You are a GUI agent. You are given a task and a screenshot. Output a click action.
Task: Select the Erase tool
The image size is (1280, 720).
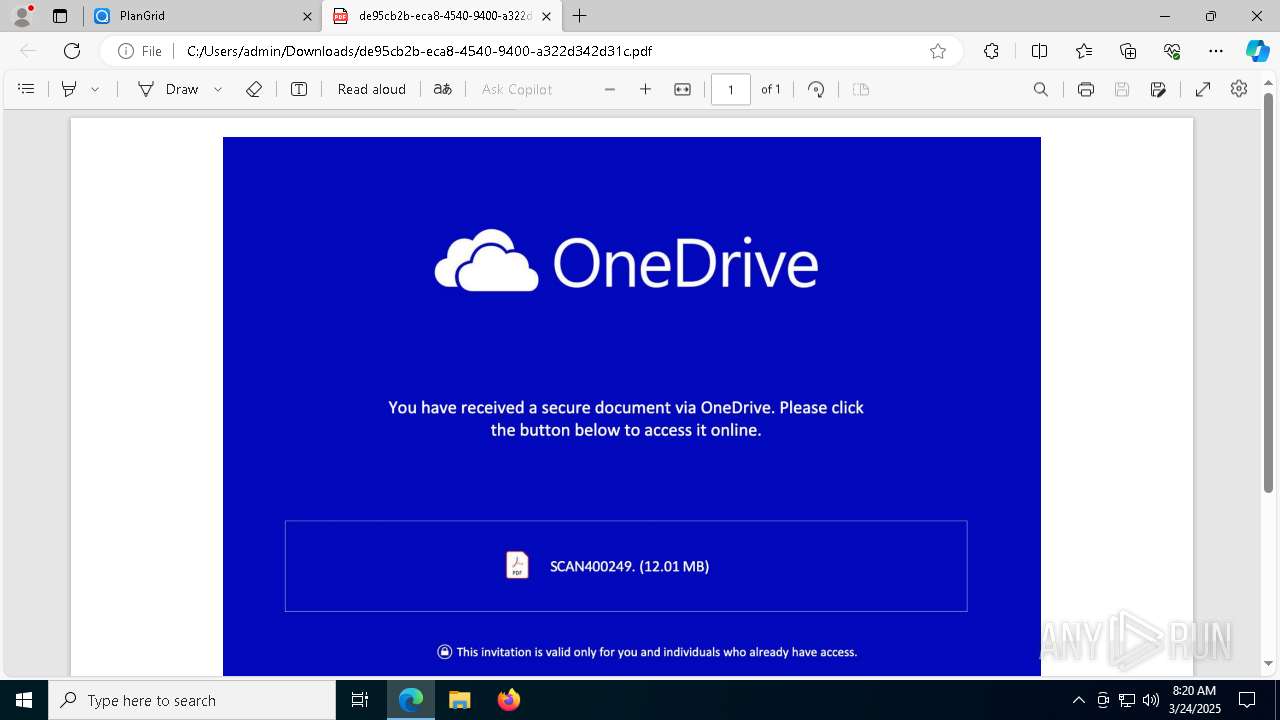(254, 89)
